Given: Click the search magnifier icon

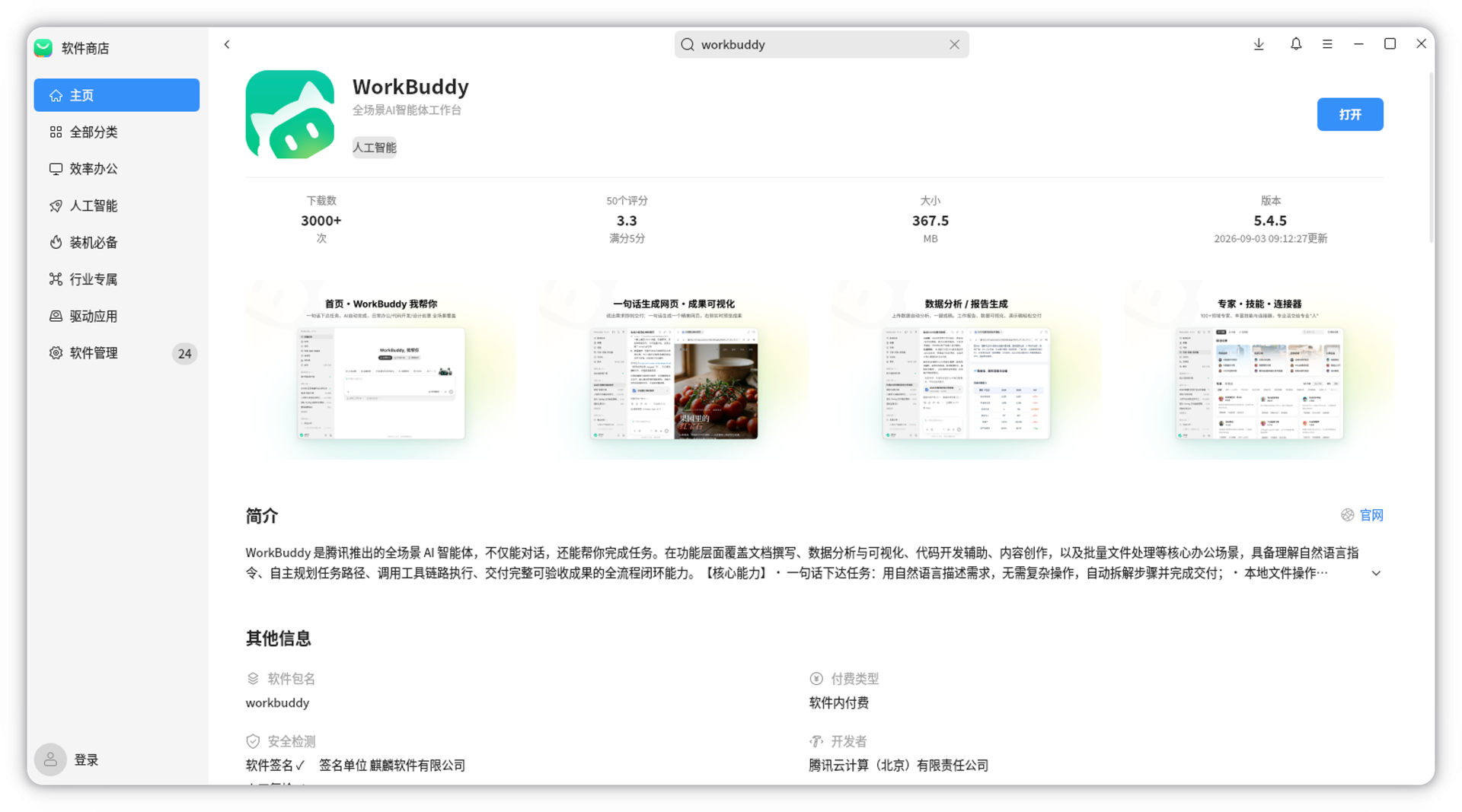Looking at the screenshot, I should click(688, 44).
